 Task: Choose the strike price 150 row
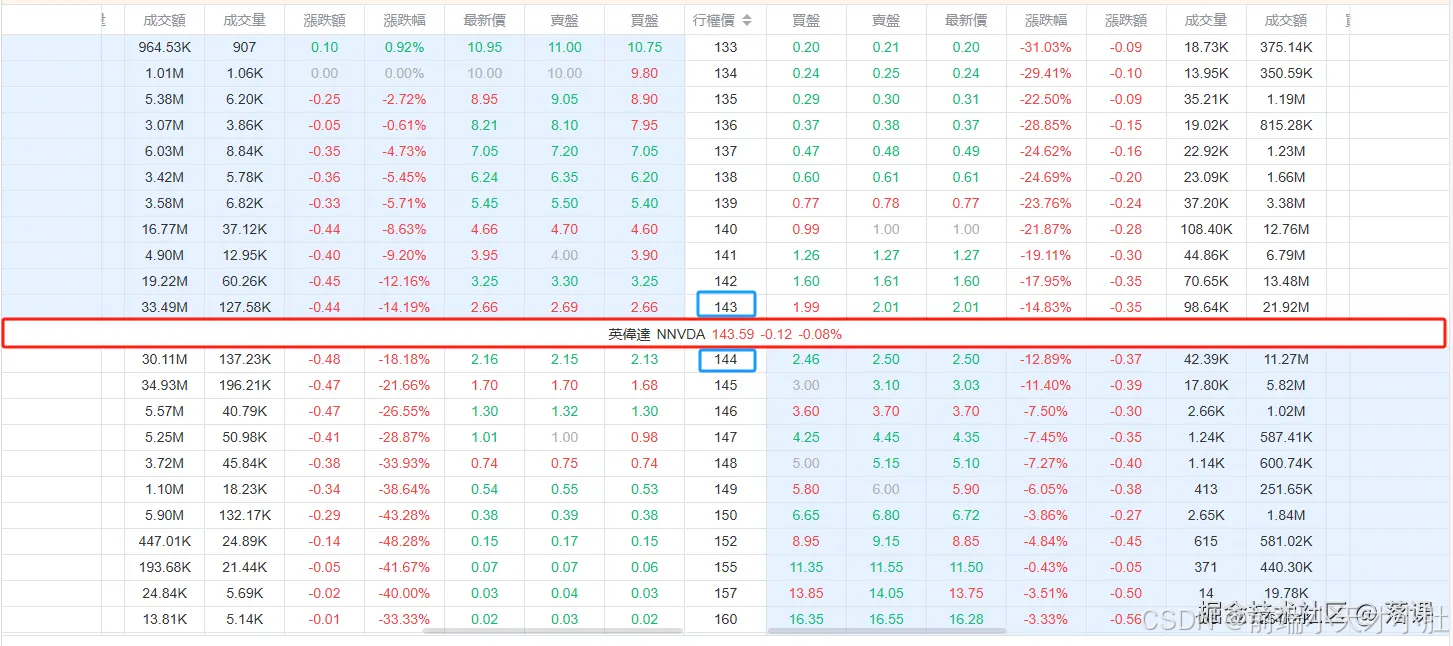726,515
